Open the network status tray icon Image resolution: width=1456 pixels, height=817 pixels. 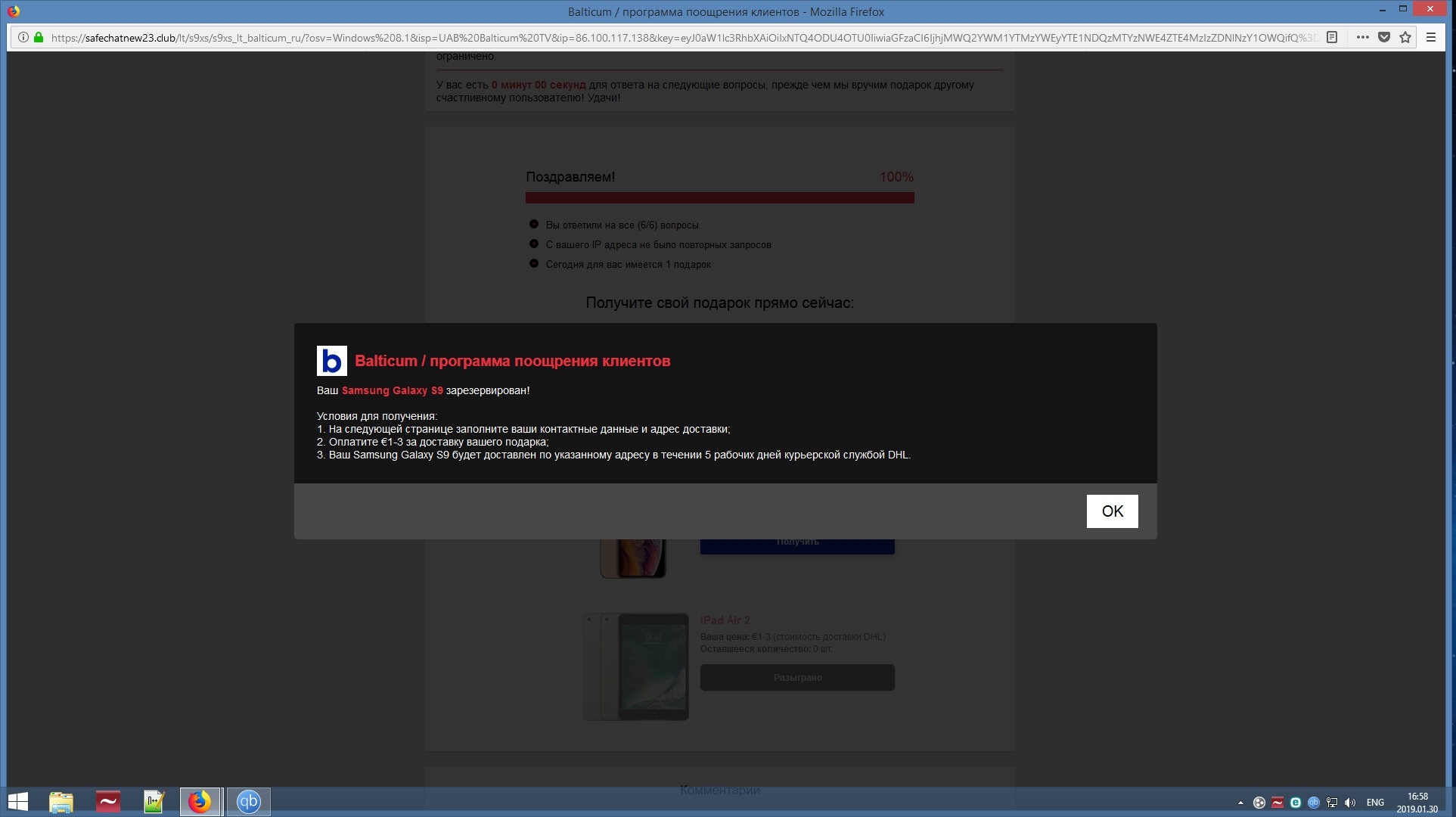click(1332, 802)
